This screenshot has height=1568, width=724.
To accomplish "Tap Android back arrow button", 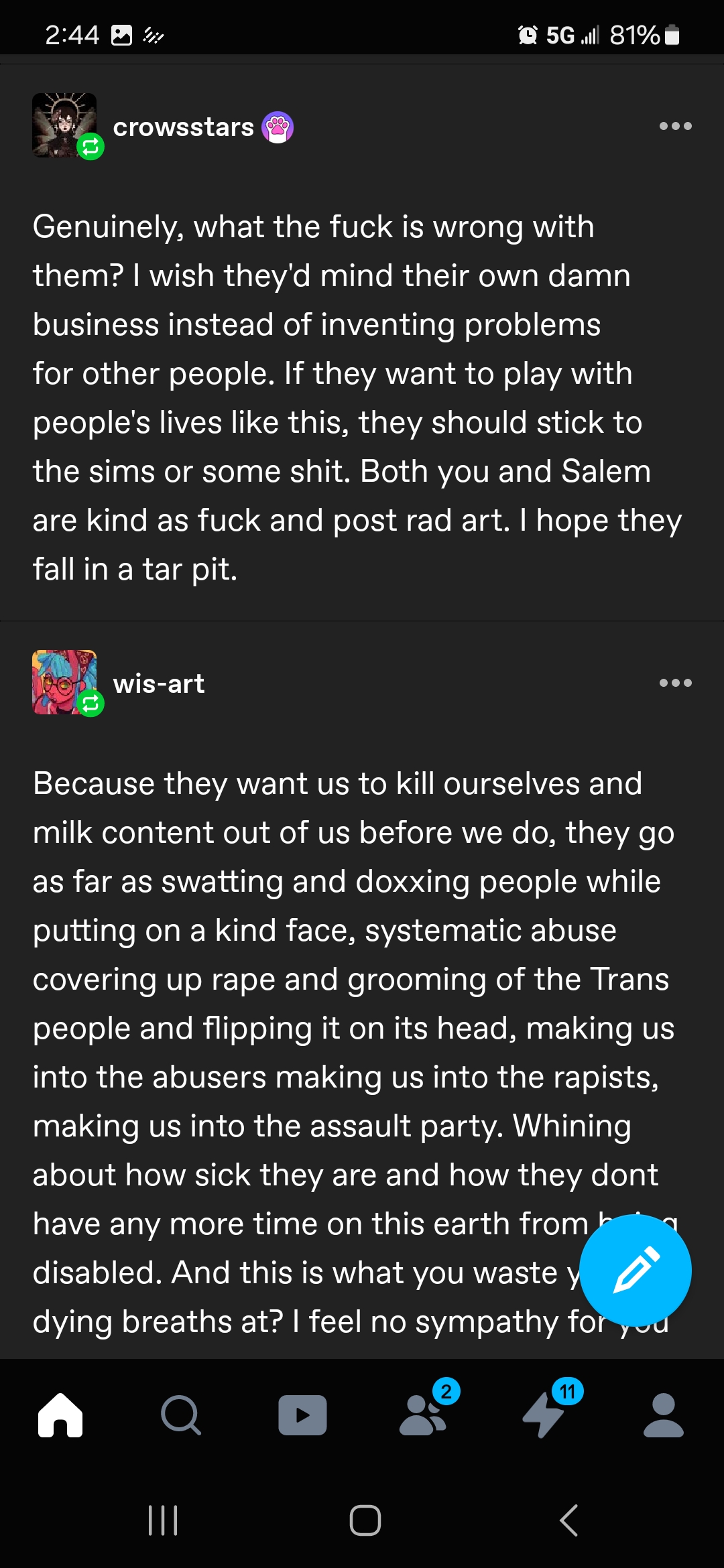I will point(568,1520).
